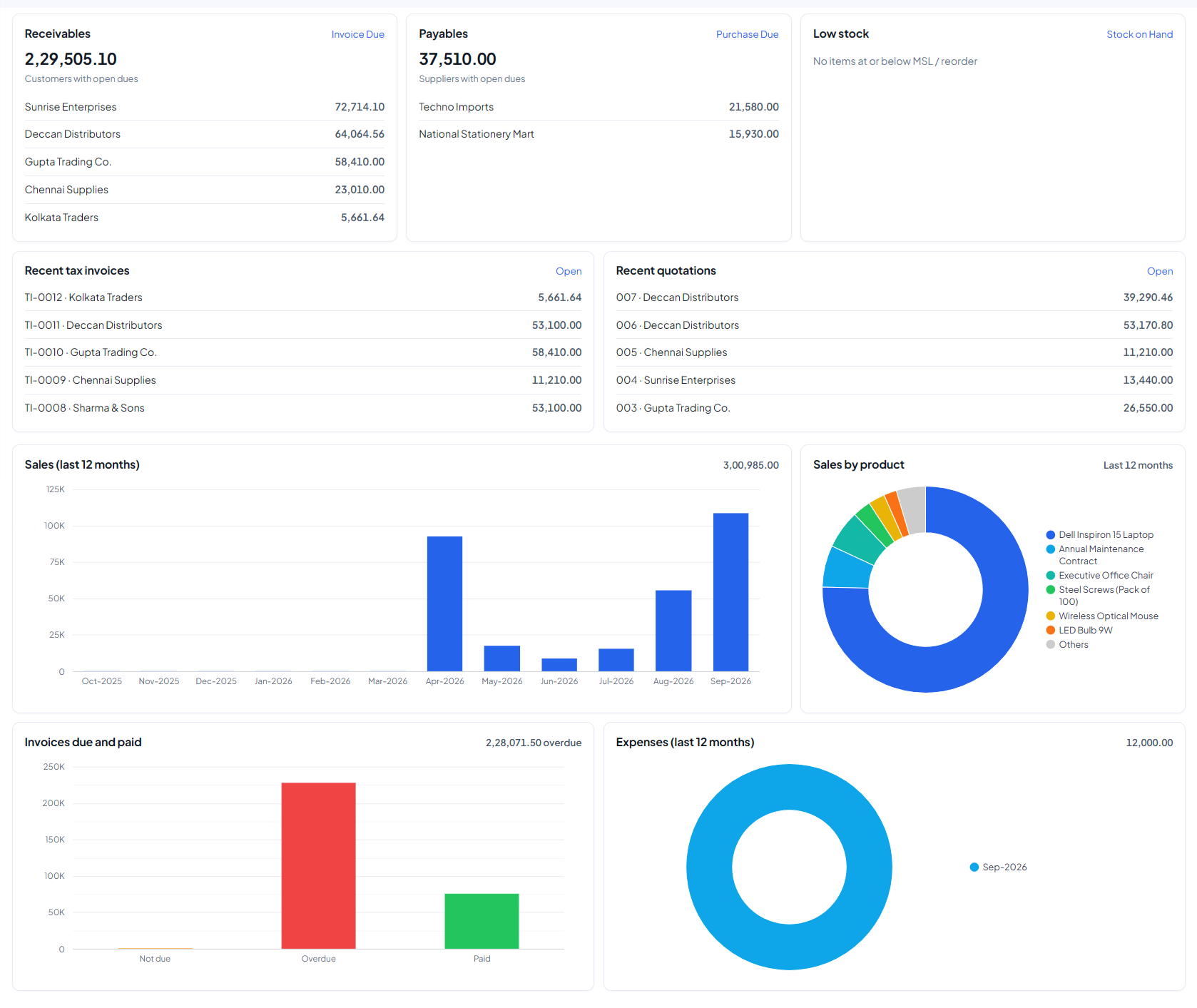Open quotation 006 Deccan Distributors
This screenshot has width=1197, height=1008.
pos(895,325)
